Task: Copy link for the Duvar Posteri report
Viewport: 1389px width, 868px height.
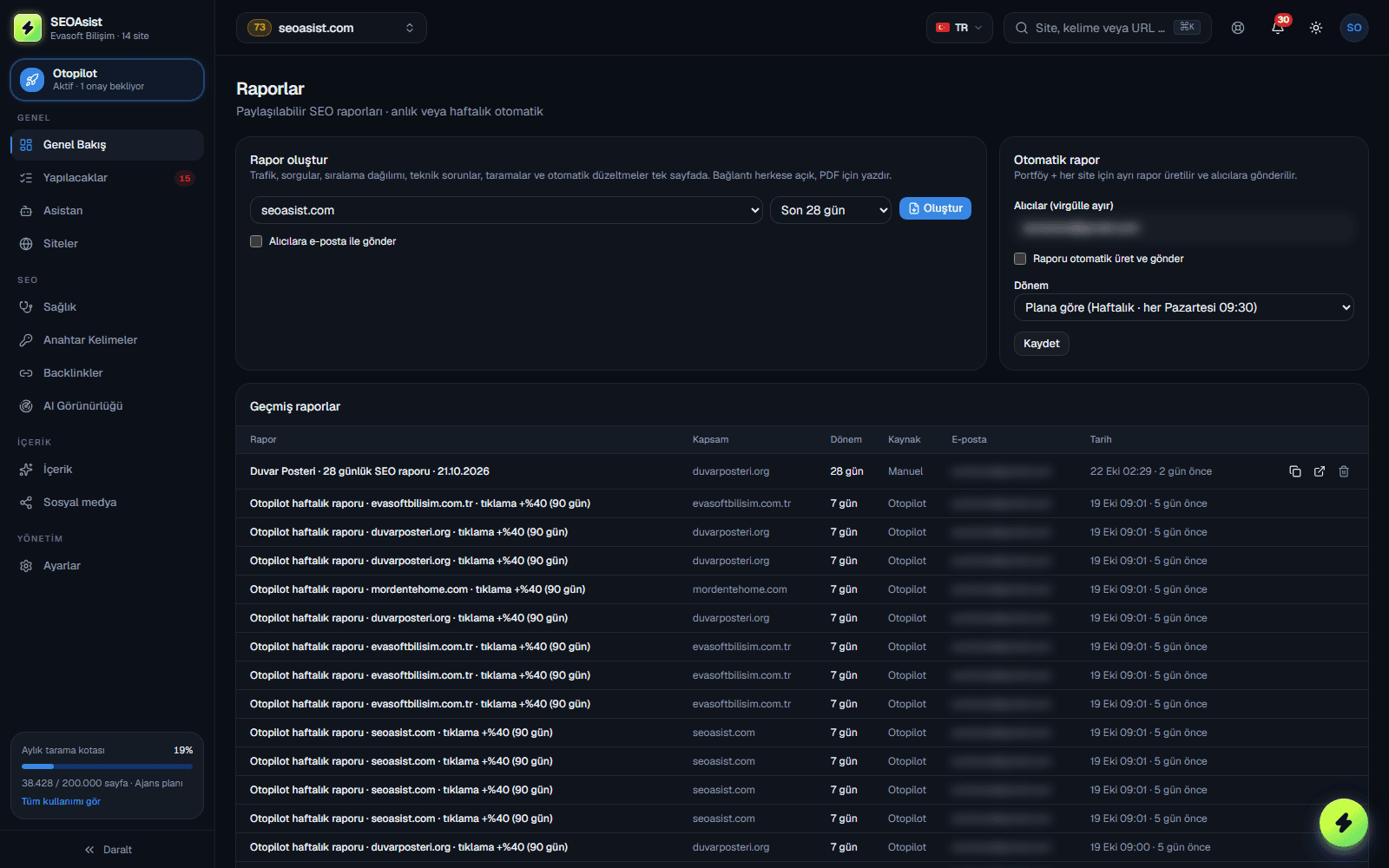Action: 1294,471
